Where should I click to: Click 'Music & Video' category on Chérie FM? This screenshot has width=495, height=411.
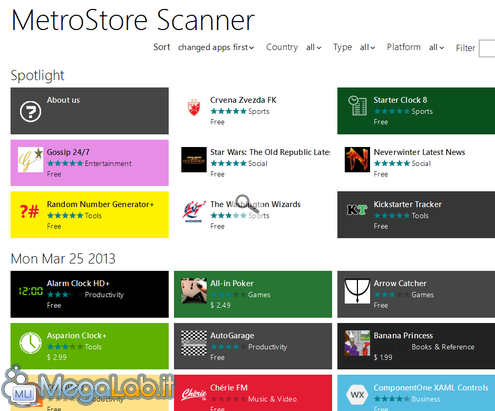click(x=272, y=399)
